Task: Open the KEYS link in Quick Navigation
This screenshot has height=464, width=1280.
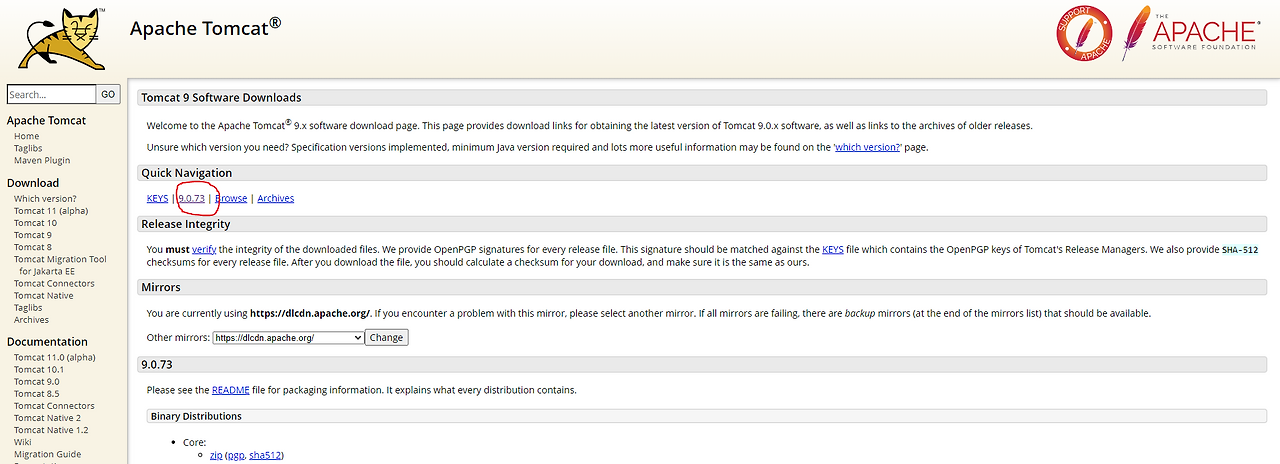Action: pos(157,199)
